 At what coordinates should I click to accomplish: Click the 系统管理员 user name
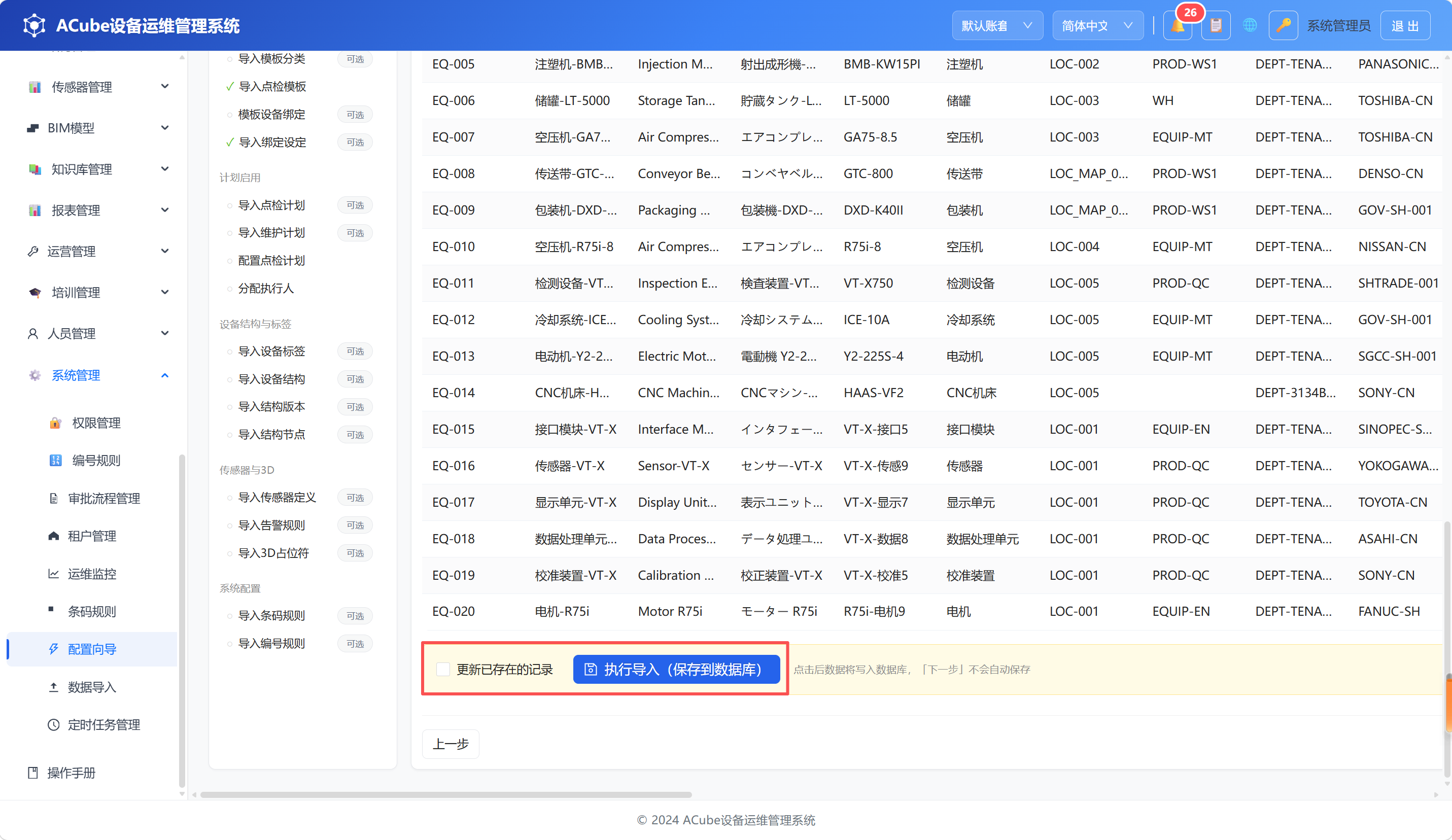(1338, 26)
